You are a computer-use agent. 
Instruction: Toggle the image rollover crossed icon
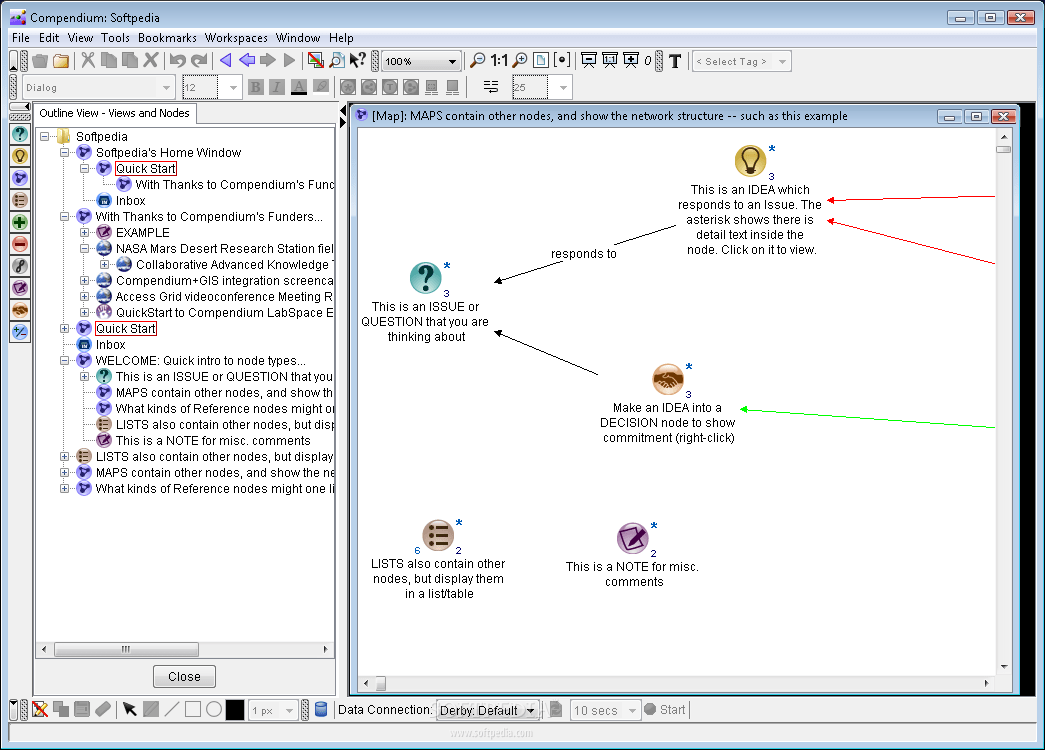(x=315, y=61)
